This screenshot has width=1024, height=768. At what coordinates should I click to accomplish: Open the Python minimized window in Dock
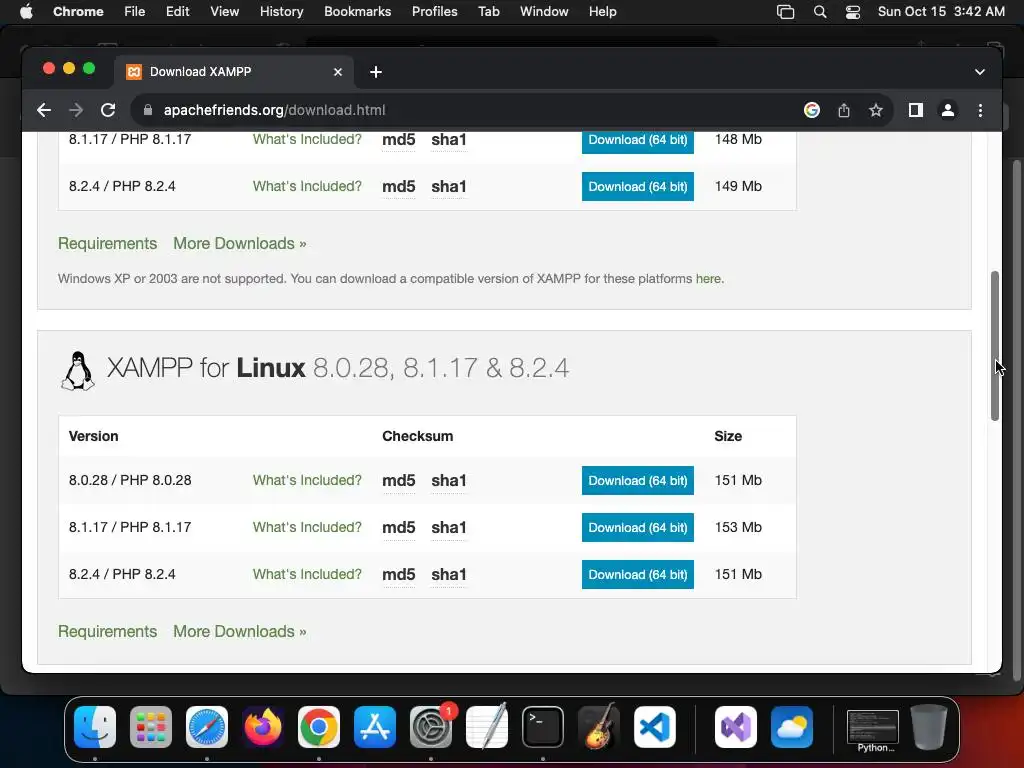pyautogui.click(x=872, y=730)
